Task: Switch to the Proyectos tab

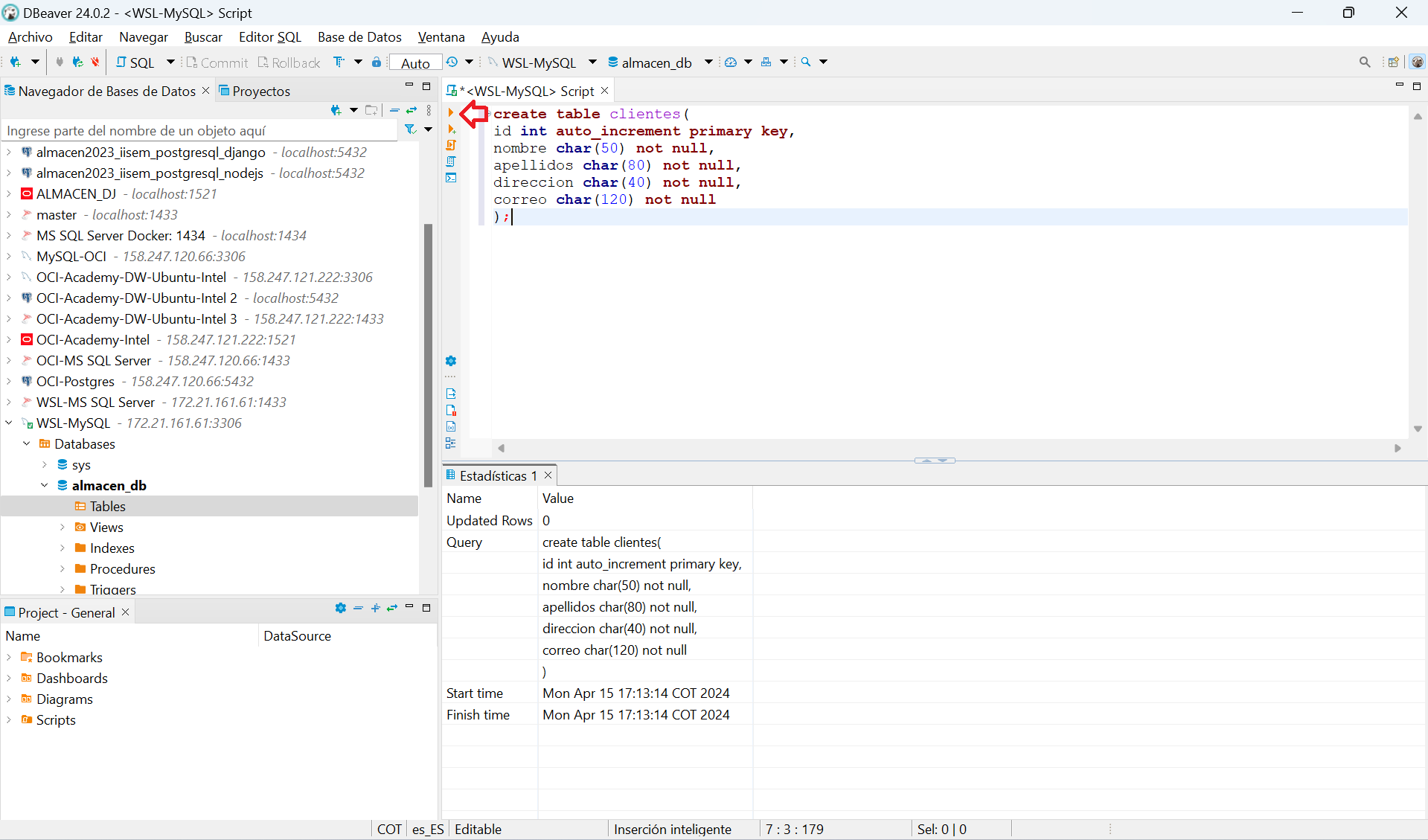Action: (254, 91)
